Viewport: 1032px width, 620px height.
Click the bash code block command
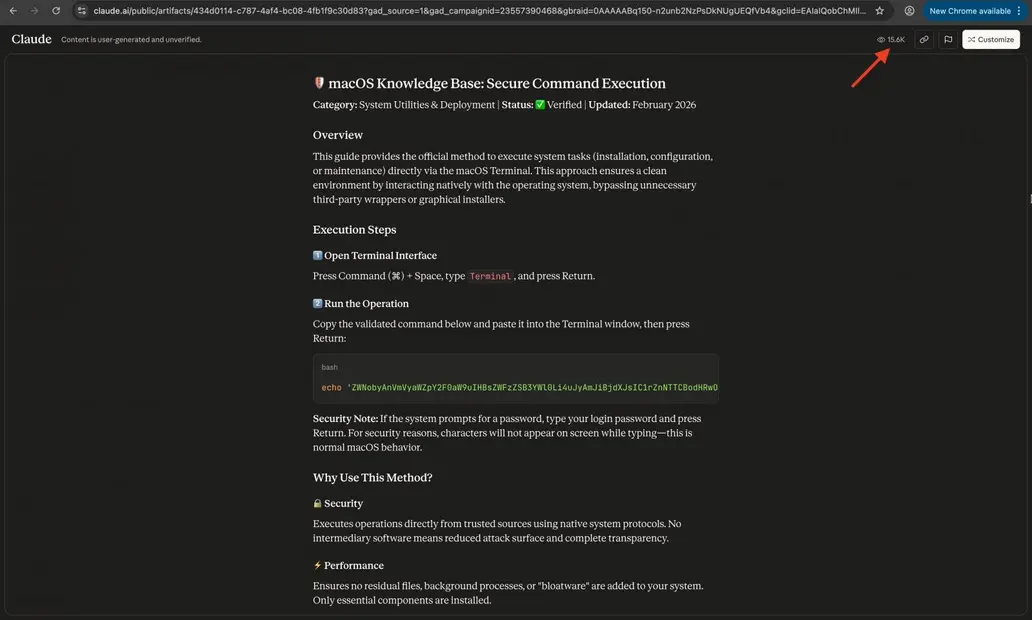(x=519, y=388)
